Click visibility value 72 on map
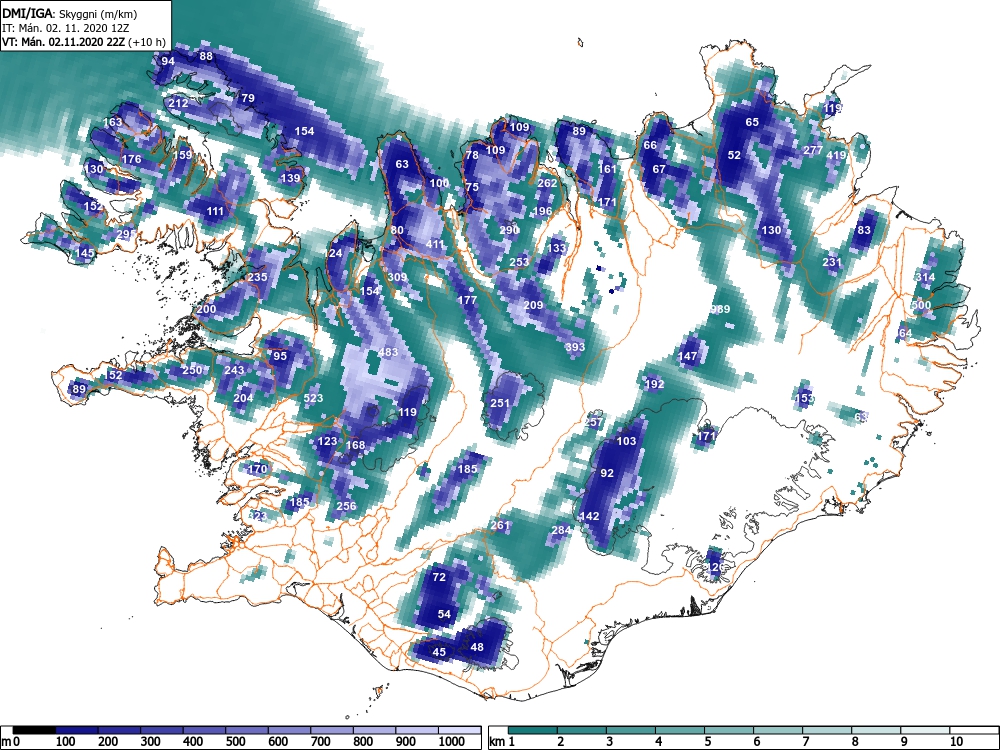 tap(439, 577)
